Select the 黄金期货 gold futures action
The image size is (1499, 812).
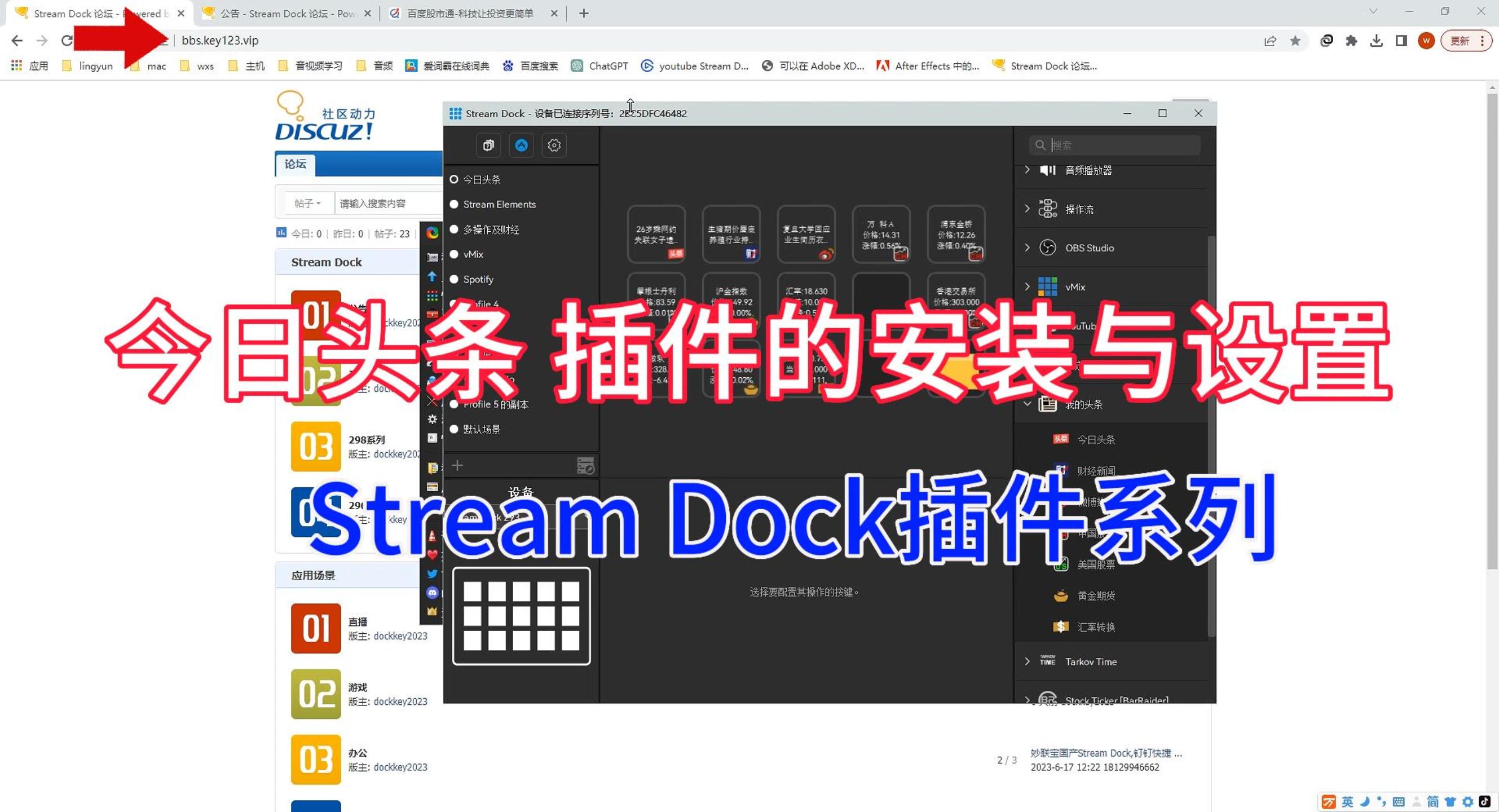1096,595
